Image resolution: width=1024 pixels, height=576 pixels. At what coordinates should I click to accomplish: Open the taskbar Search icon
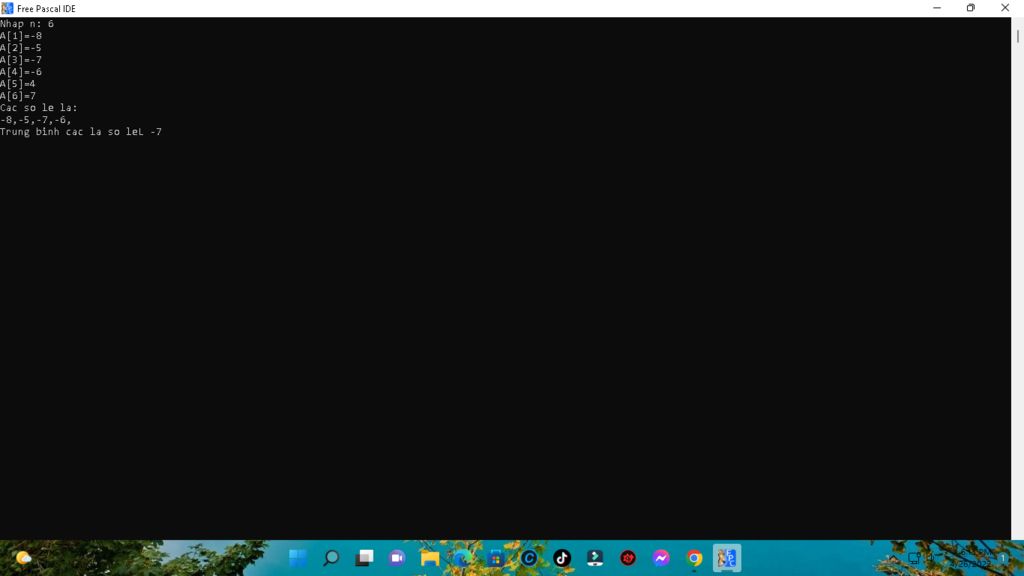click(x=331, y=558)
